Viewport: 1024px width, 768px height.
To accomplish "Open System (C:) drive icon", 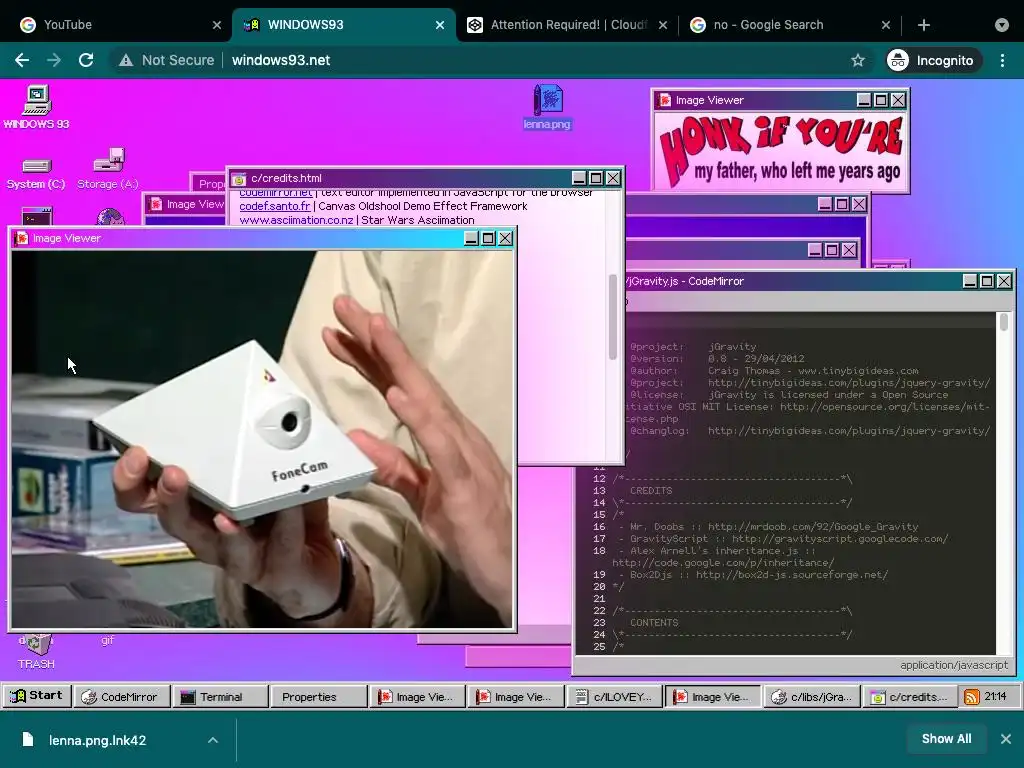I will [x=36, y=174].
